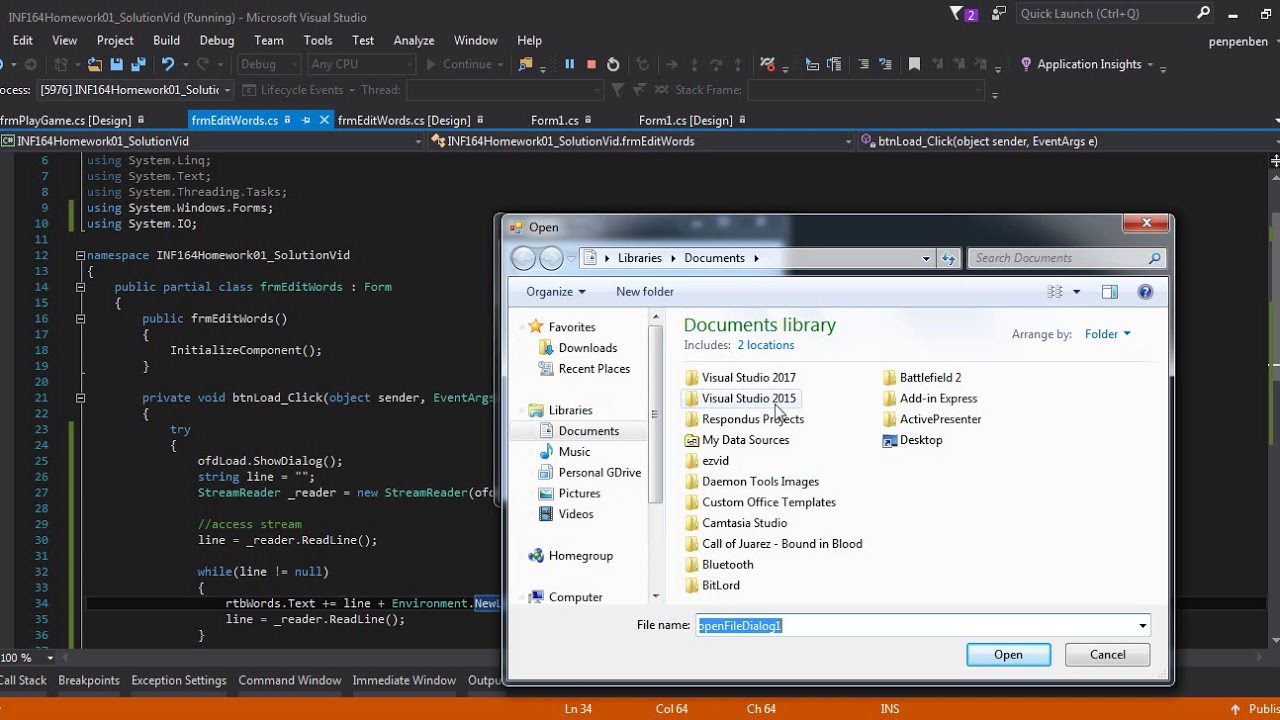This screenshot has height=720, width=1280.
Task: Click the Application Insights lightbulb icon
Action: (x=1026, y=64)
